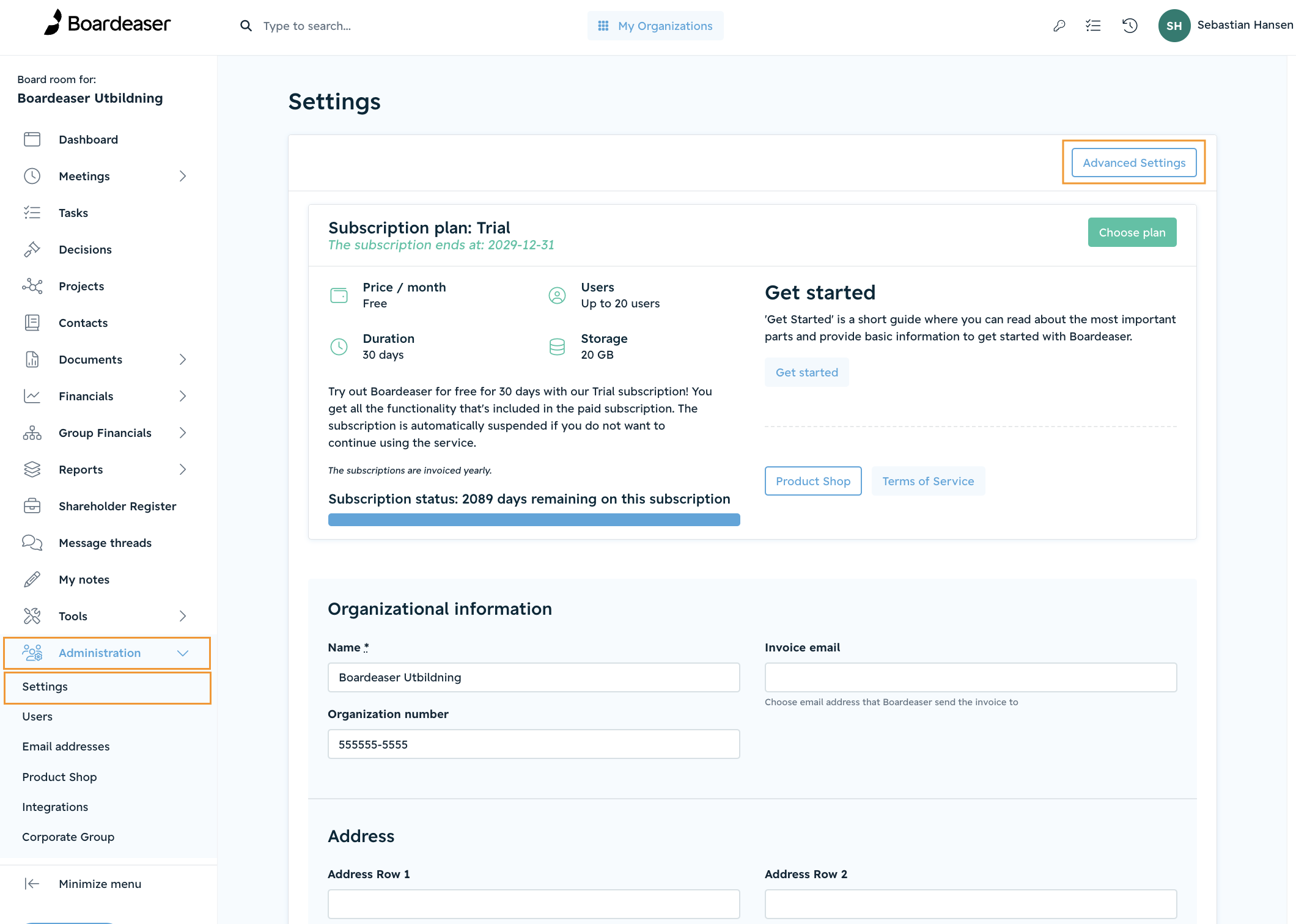The height and width of the screenshot is (924, 1296).
Task: Click the Projects network icon
Action: [x=32, y=286]
